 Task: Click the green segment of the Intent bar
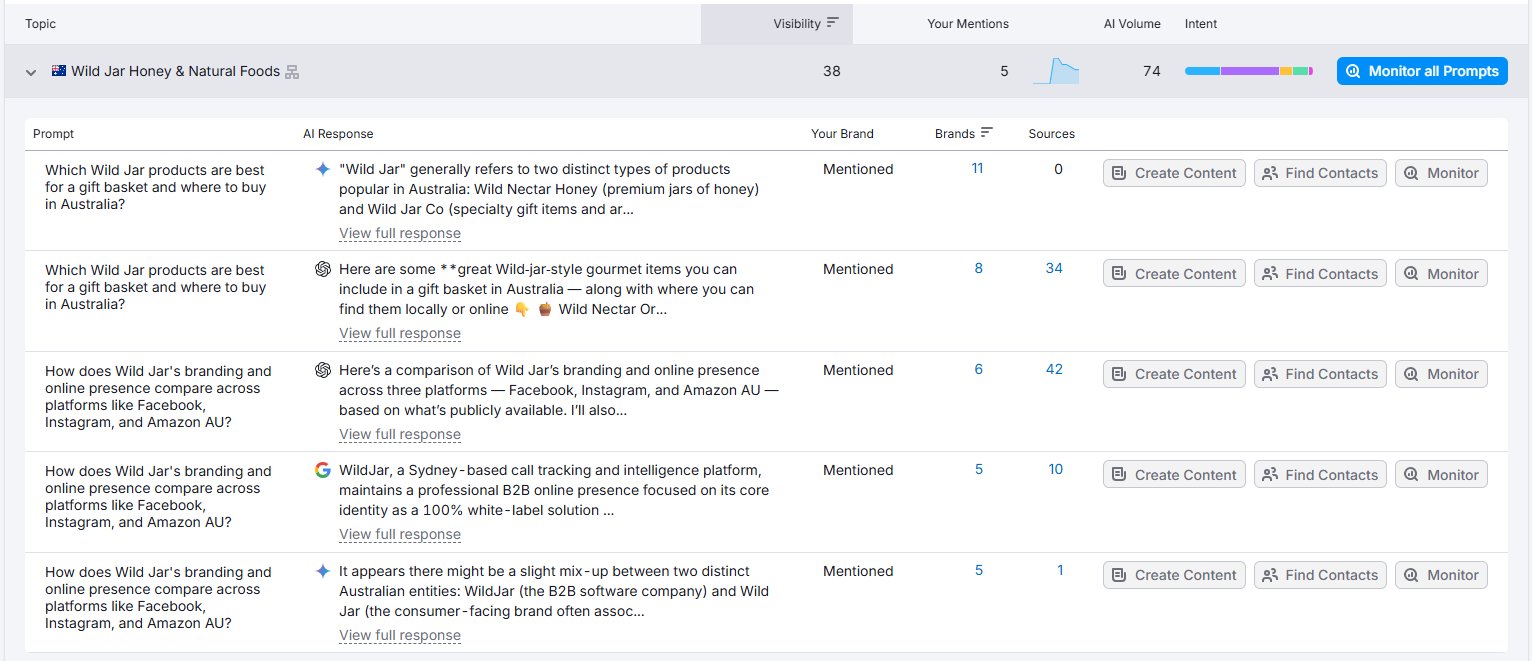(1300, 71)
